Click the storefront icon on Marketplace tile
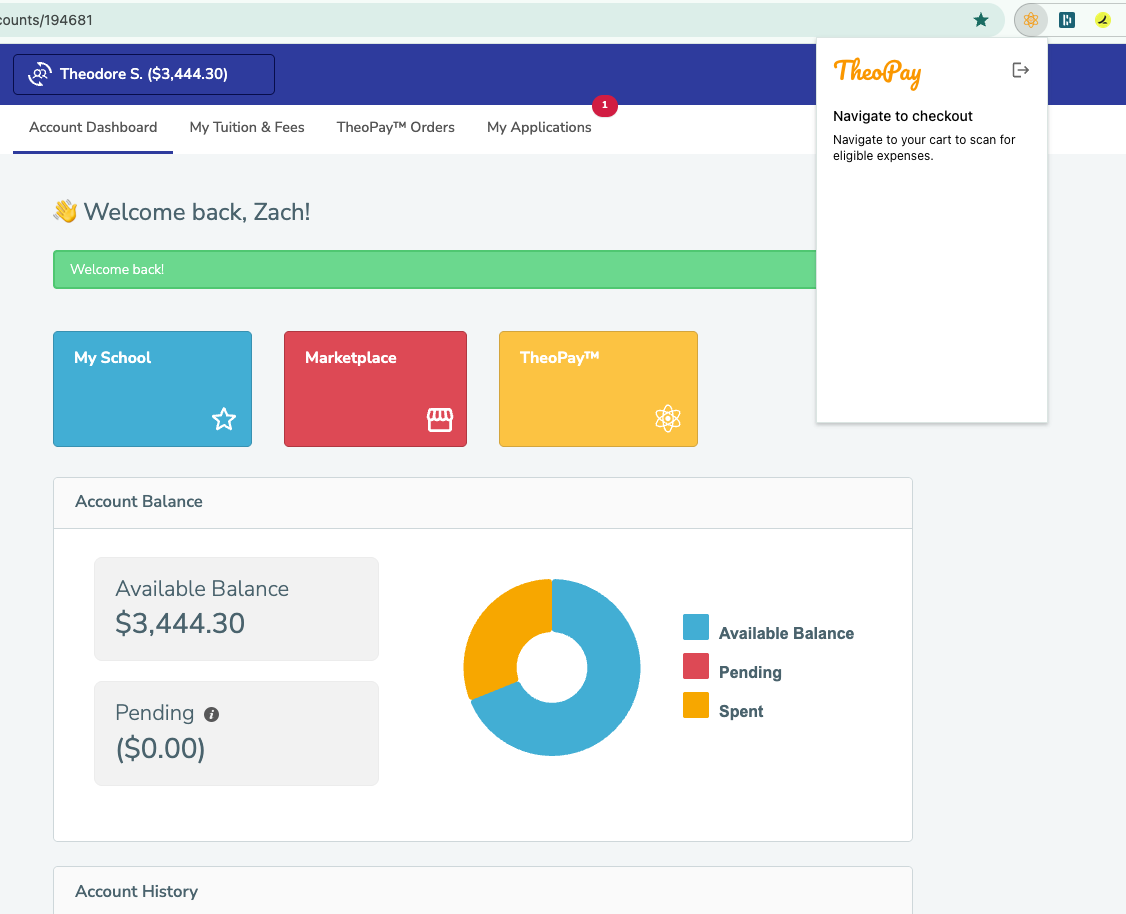Screen dimensions: 1126x914 (440, 419)
